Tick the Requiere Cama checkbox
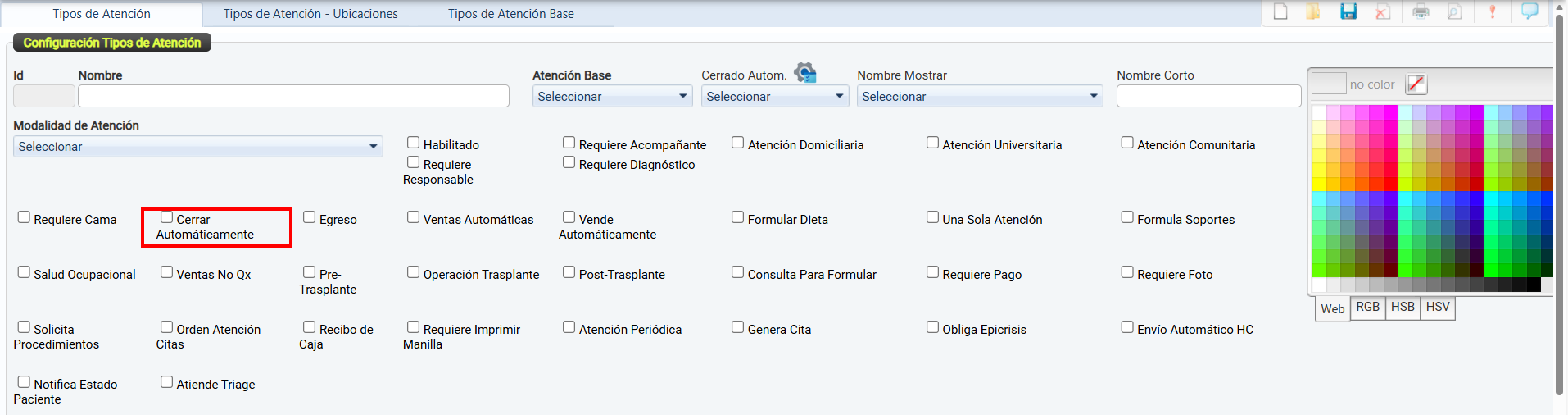1568x415 pixels. [25, 217]
